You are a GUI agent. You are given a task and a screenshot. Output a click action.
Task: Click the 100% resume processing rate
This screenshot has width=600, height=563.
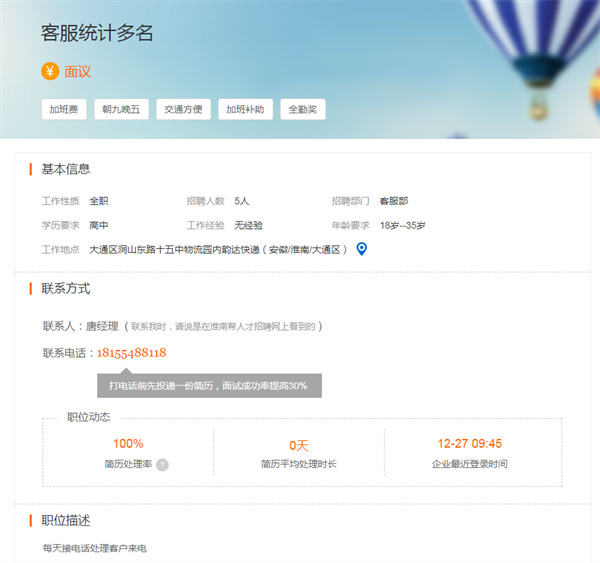coord(128,444)
